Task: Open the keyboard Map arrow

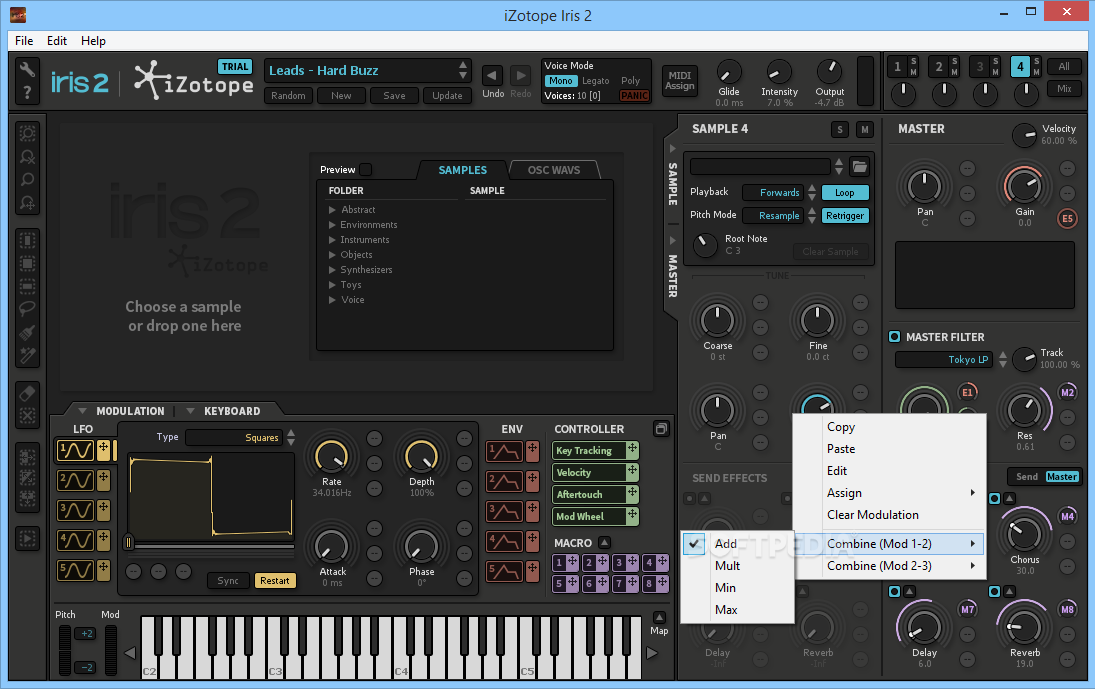Action: pos(659,617)
